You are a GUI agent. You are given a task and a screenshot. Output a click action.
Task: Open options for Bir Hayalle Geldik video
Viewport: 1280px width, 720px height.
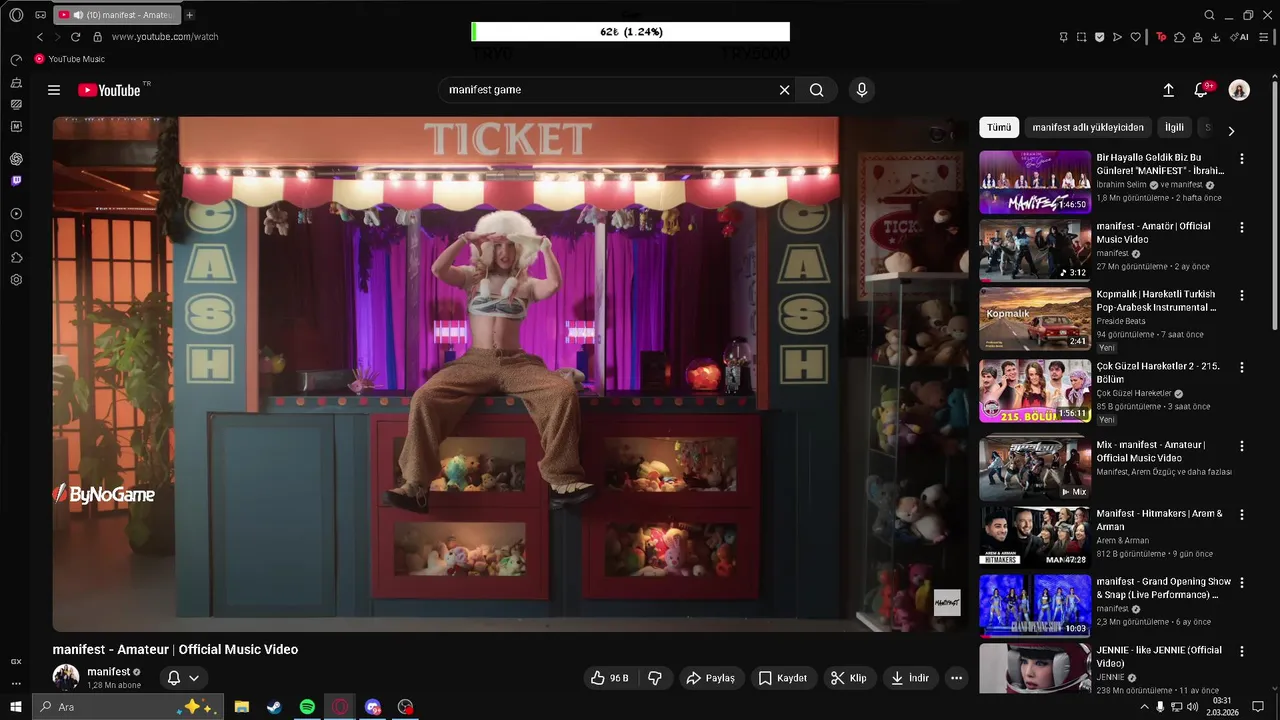(1242, 159)
